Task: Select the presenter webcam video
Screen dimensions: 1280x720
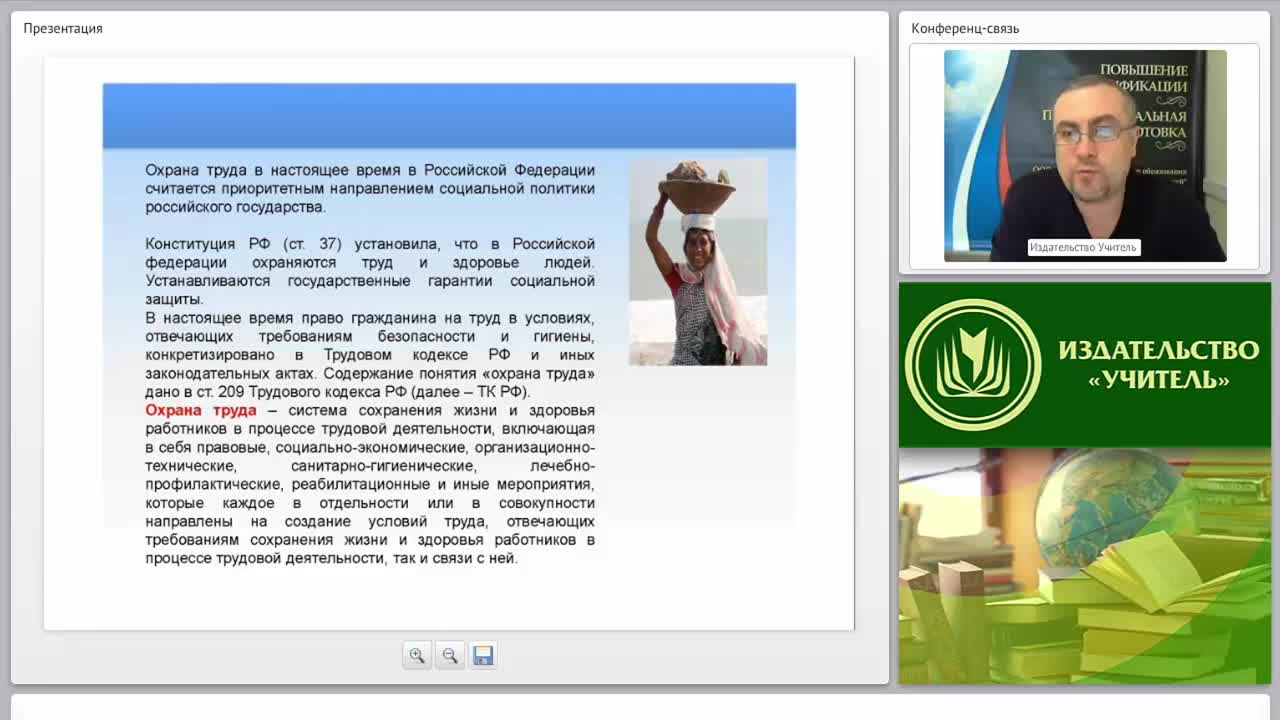Action: (x=1085, y=156)
